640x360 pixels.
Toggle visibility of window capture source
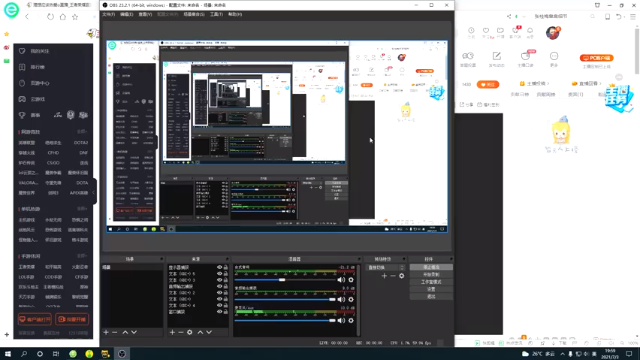click(220, 312)
